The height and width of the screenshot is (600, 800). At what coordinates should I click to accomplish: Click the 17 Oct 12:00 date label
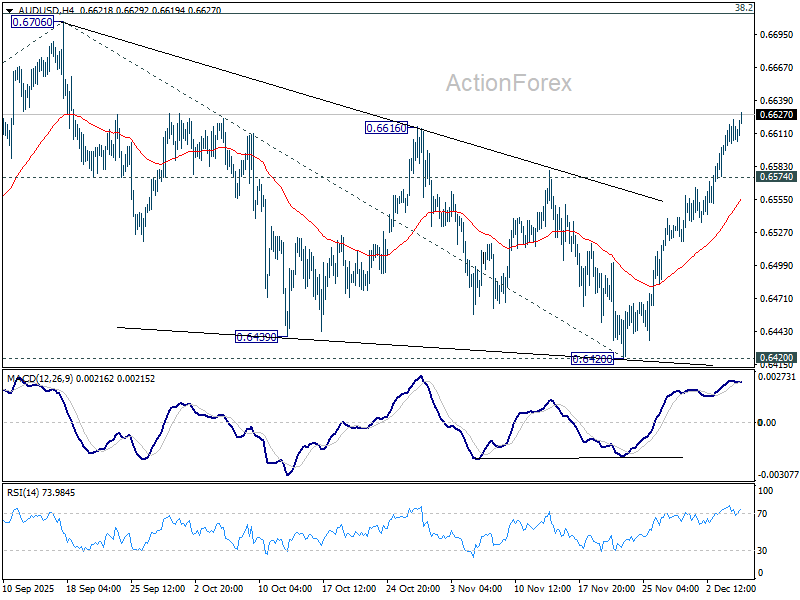point(349,588)
